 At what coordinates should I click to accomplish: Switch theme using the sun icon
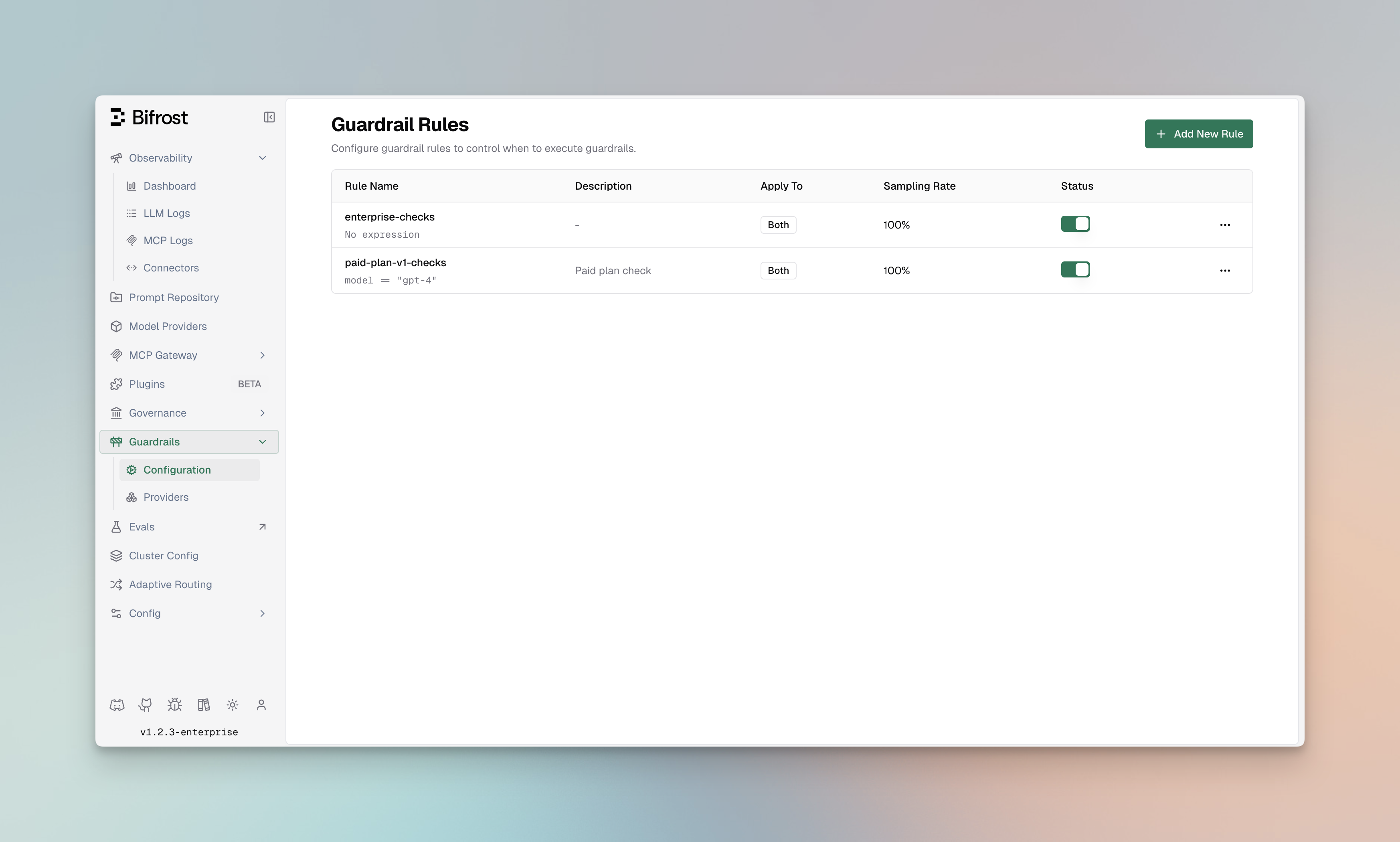pyautogui.click(x=232, y=705)
